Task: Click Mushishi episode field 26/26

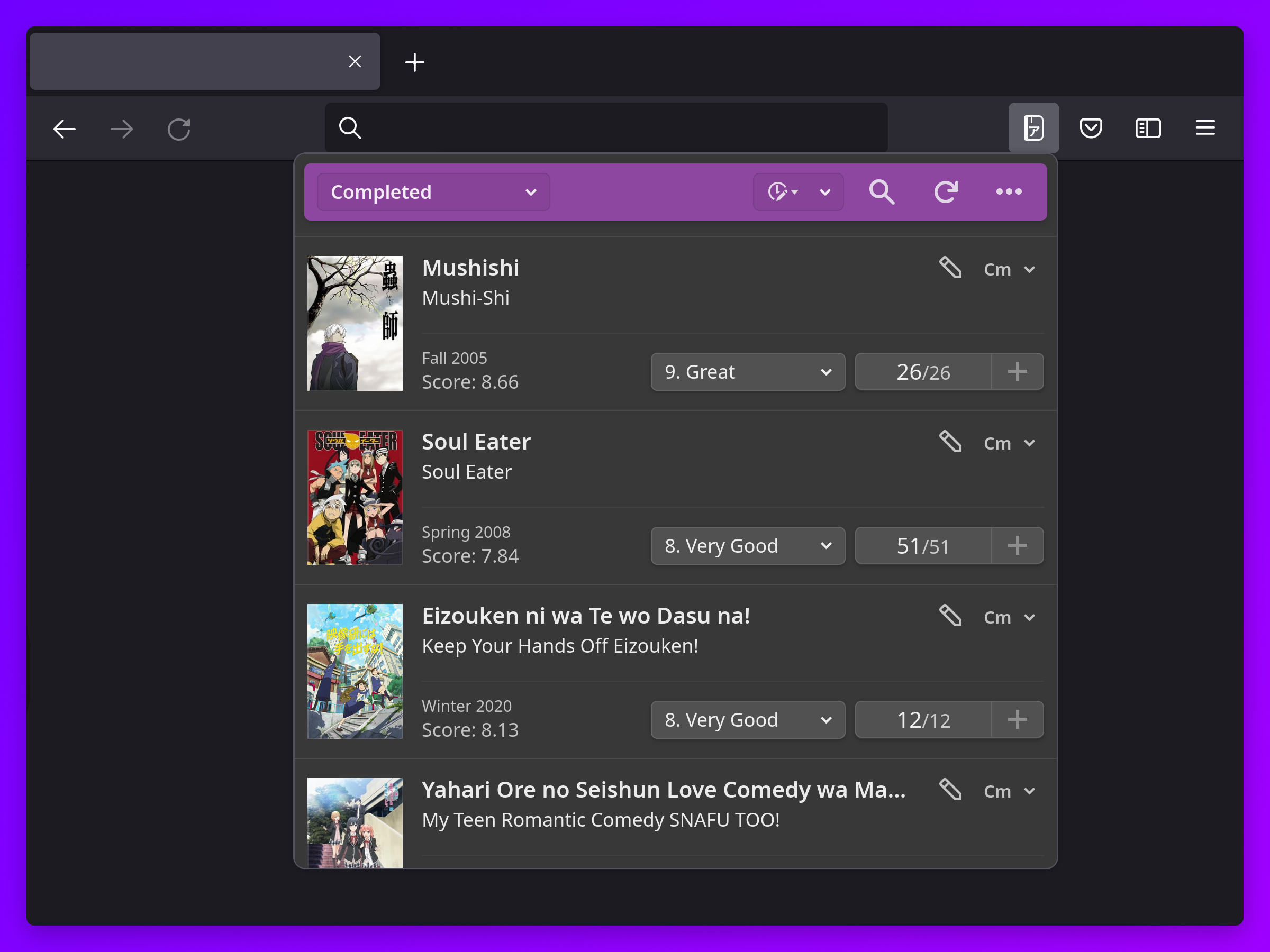Action: (923, 372)
